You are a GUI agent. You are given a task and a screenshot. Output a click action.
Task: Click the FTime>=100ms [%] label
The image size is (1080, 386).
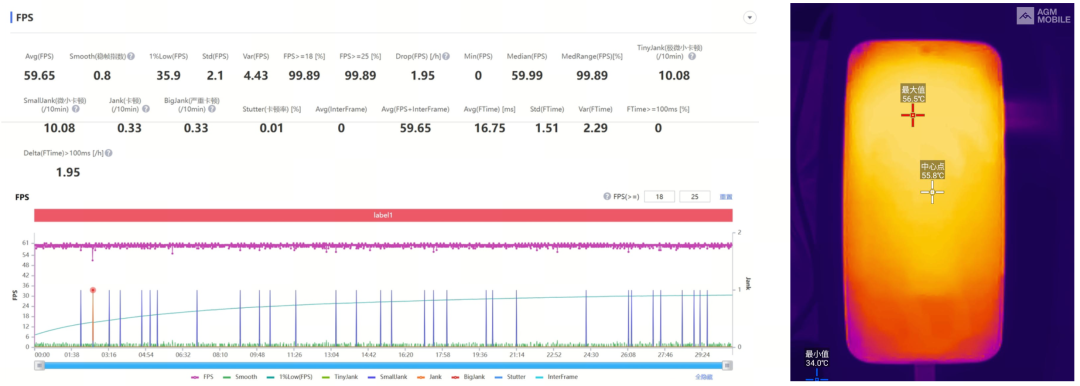coord(658,109)
